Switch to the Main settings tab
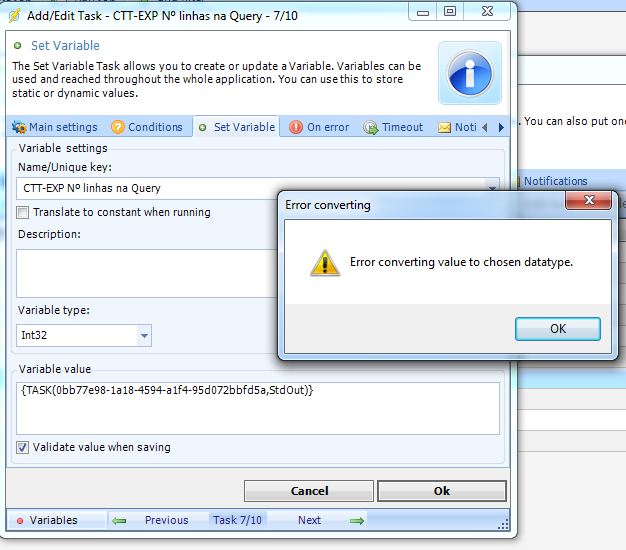 [55, 127]
